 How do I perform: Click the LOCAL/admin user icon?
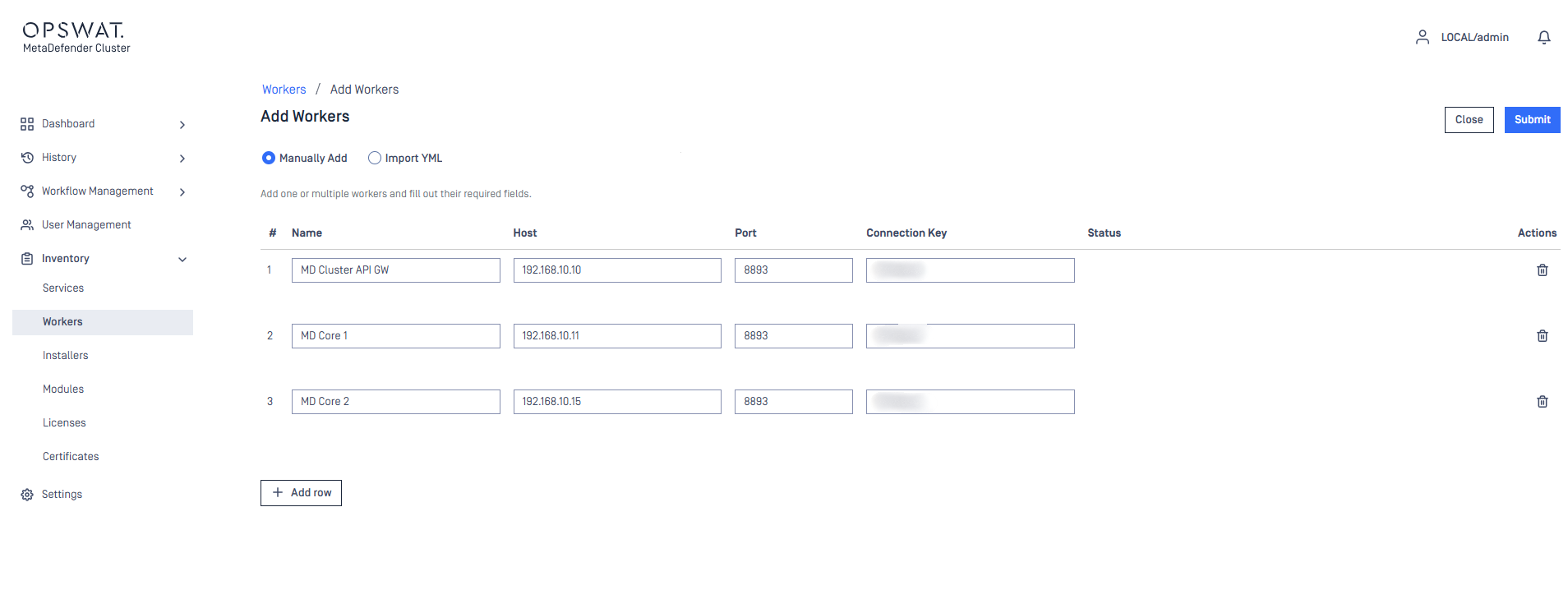(1422, 38)
